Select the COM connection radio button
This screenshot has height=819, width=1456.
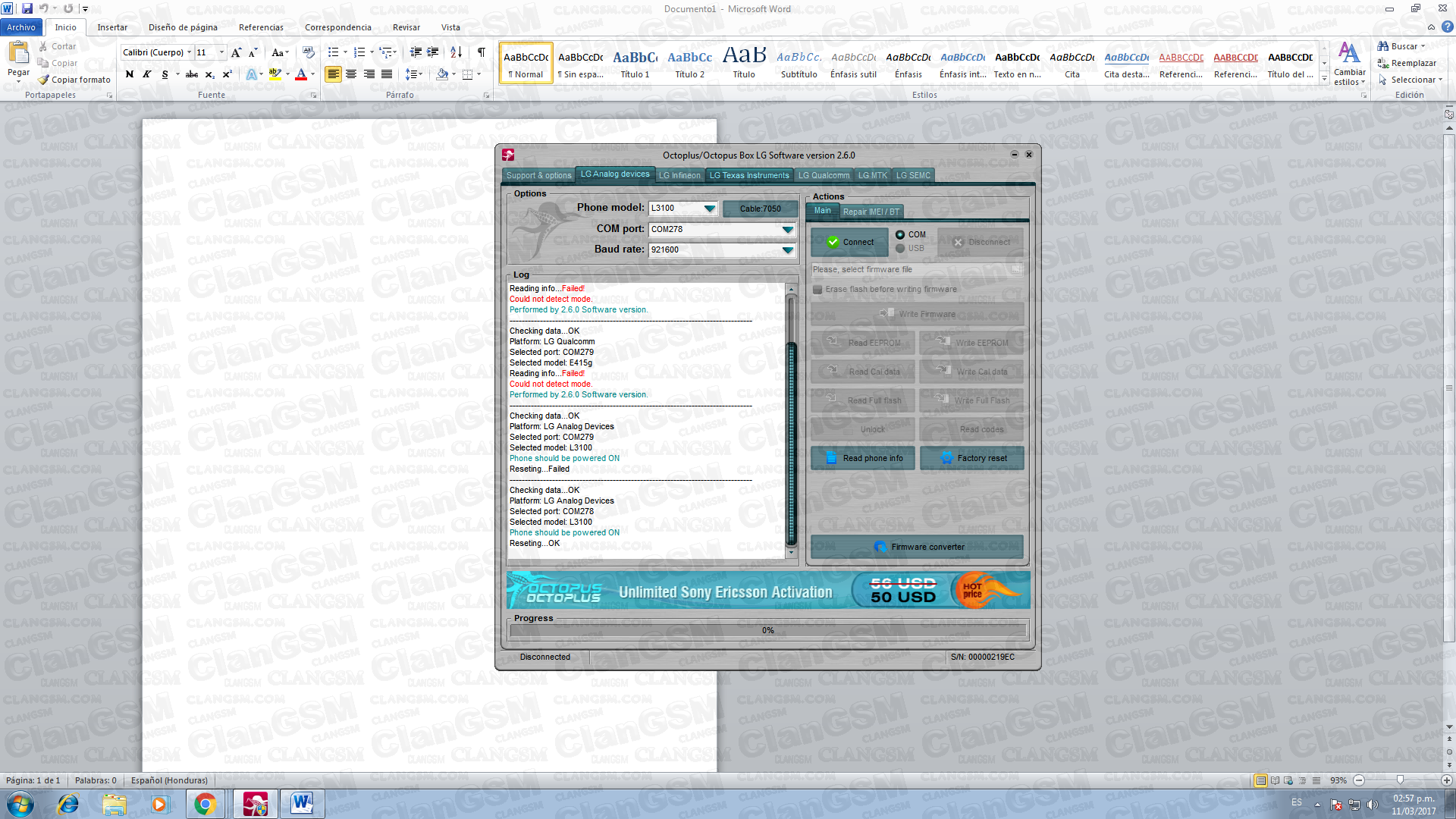(x=900, y=235)
